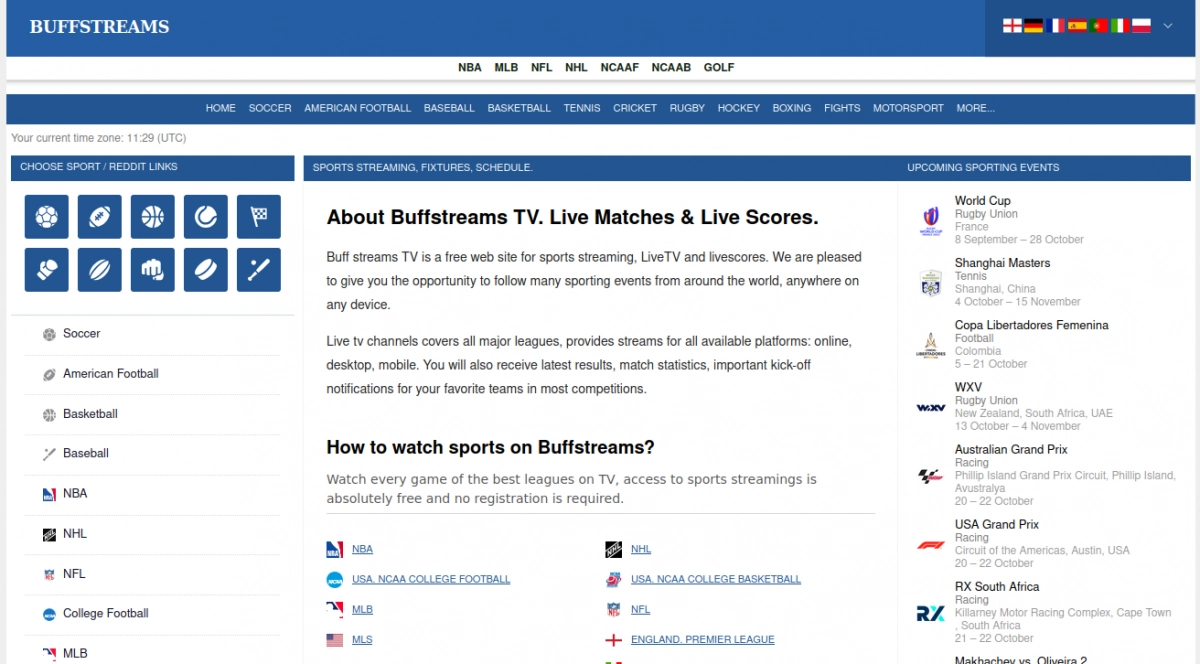This screenshot has height=664, width=1200.
Task: Open the MLS link in main content
Action: [362, 639]
